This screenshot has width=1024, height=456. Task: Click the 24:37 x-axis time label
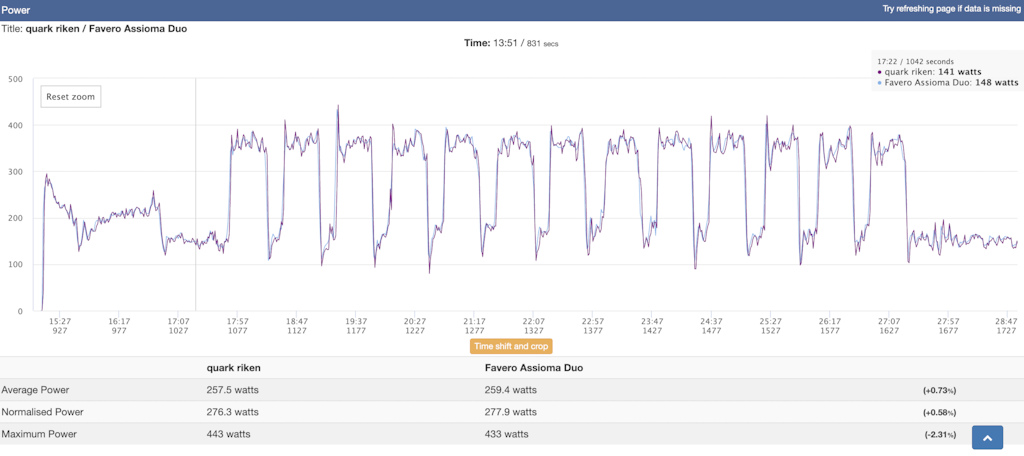click(x=711, y=321)
